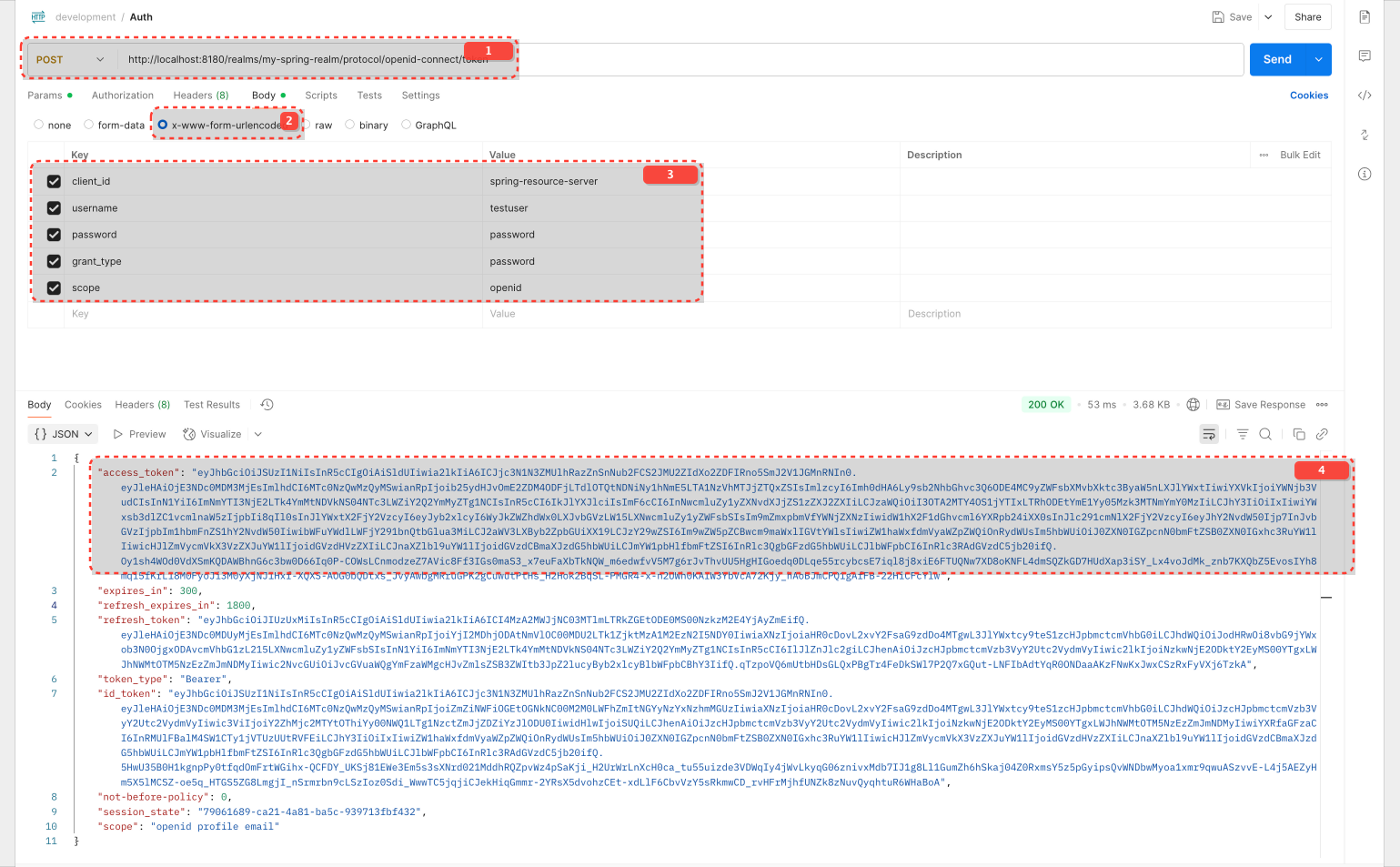Open the response Cookies tab
The width and height of the screenshot is (1400, 867).
click(x=83, y=404)
